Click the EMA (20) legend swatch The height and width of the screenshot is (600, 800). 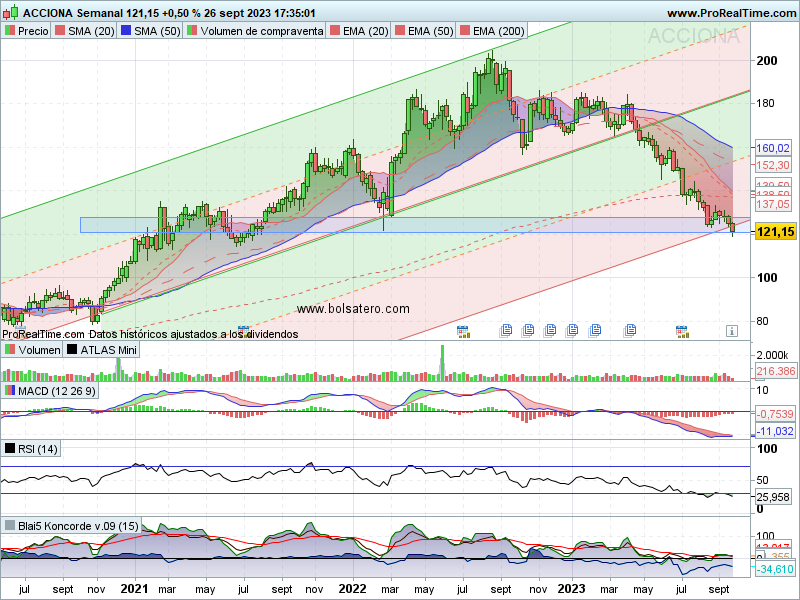tap(335, 31)
